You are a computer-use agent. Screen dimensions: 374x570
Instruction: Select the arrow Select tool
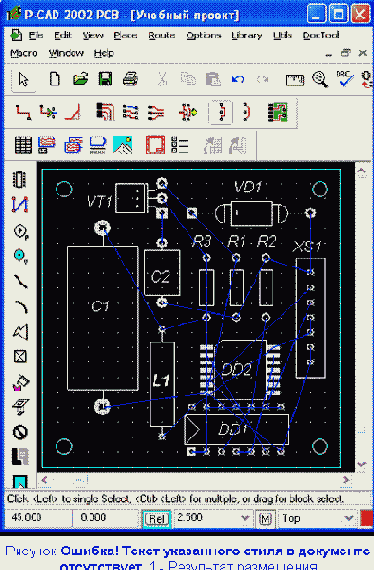(24, 79)
